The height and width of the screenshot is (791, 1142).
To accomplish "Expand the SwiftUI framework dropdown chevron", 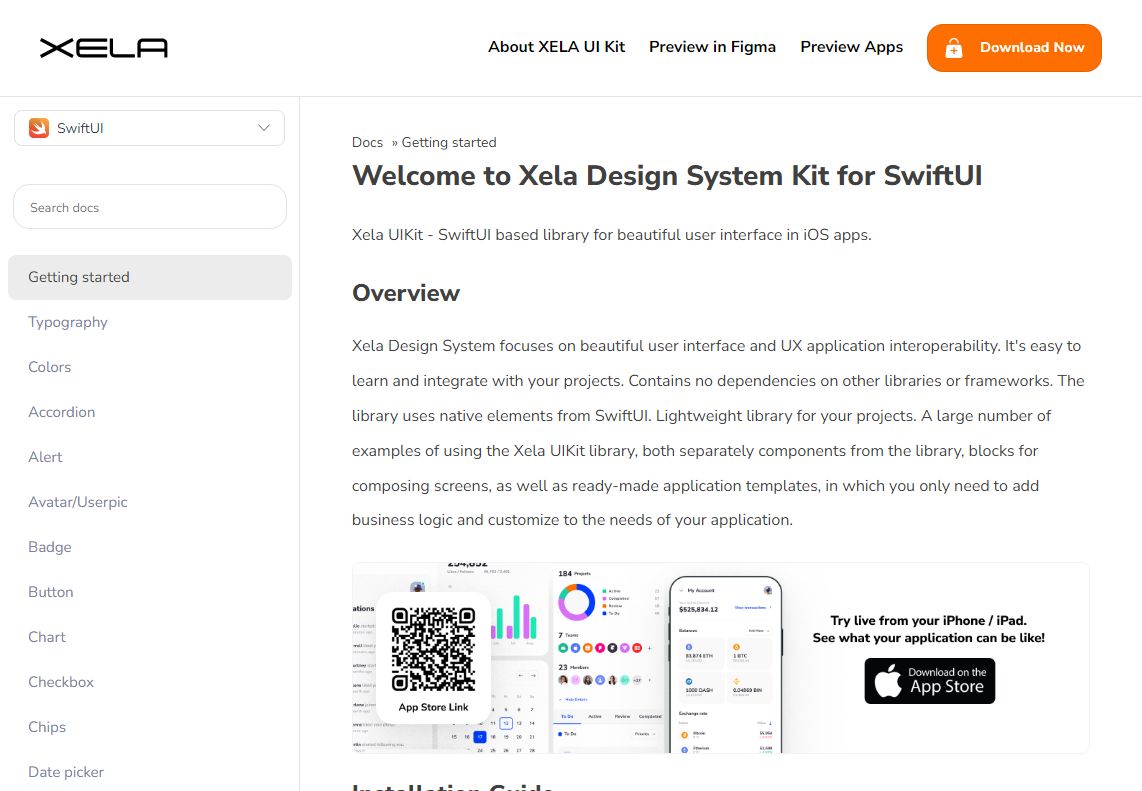I will (x=264, y=128).
